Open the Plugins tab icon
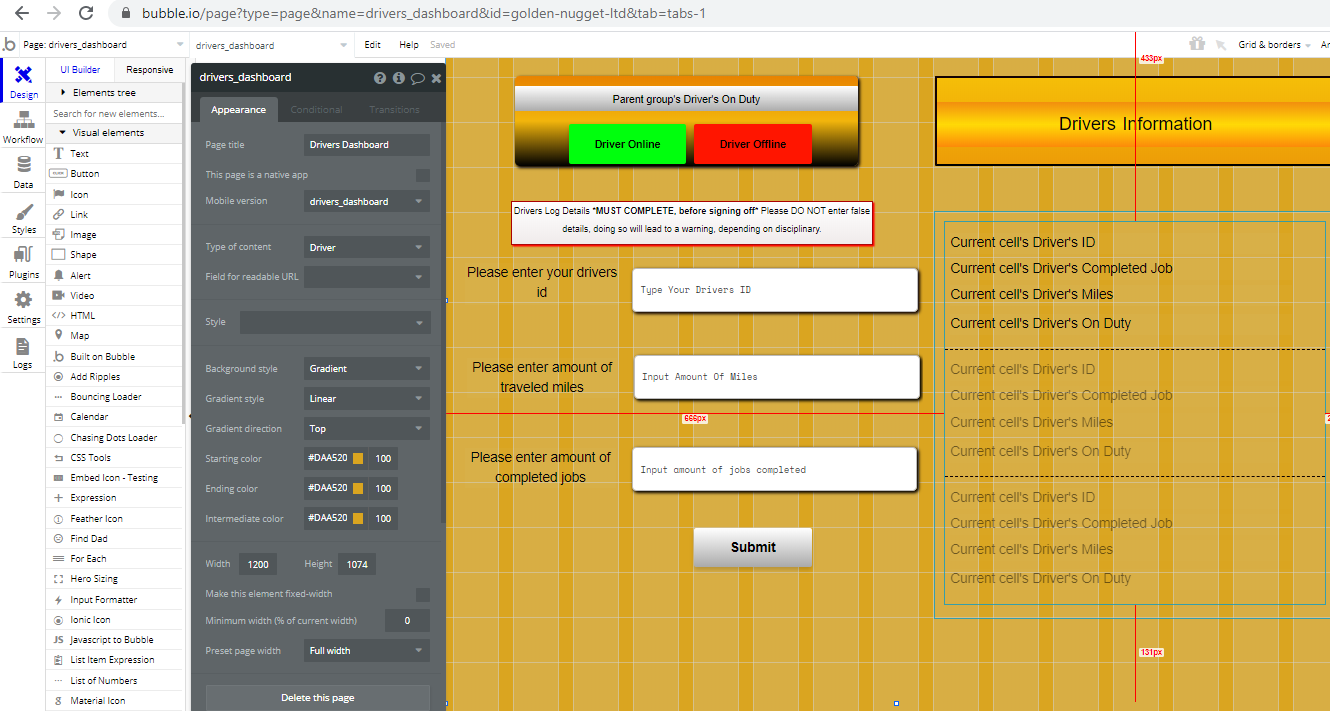The image size is (1330, 711). (x=24, y=255)
